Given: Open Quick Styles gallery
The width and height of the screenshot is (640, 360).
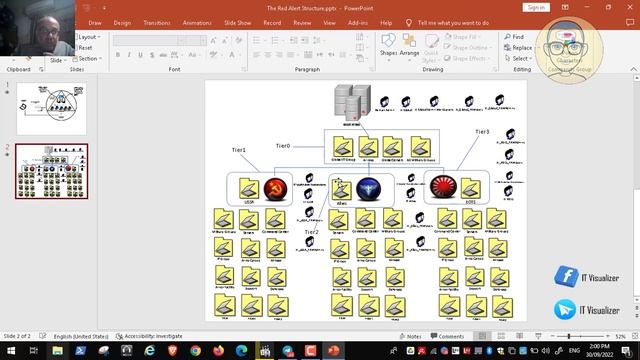Looking at the screenshot, I should click(431, 48).
